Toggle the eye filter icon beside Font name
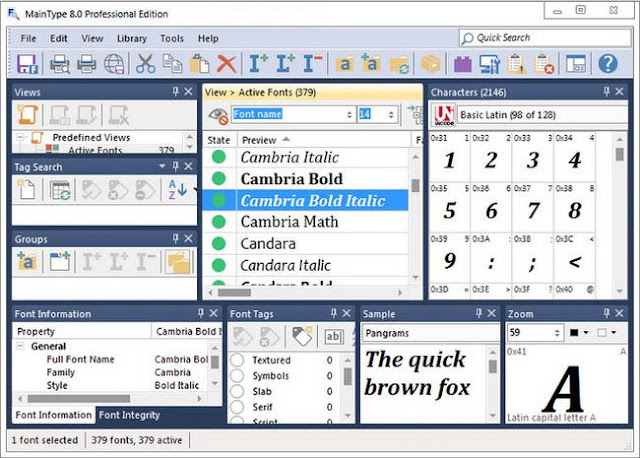Screen dimensions: 640x458 [x=218, y=116]
